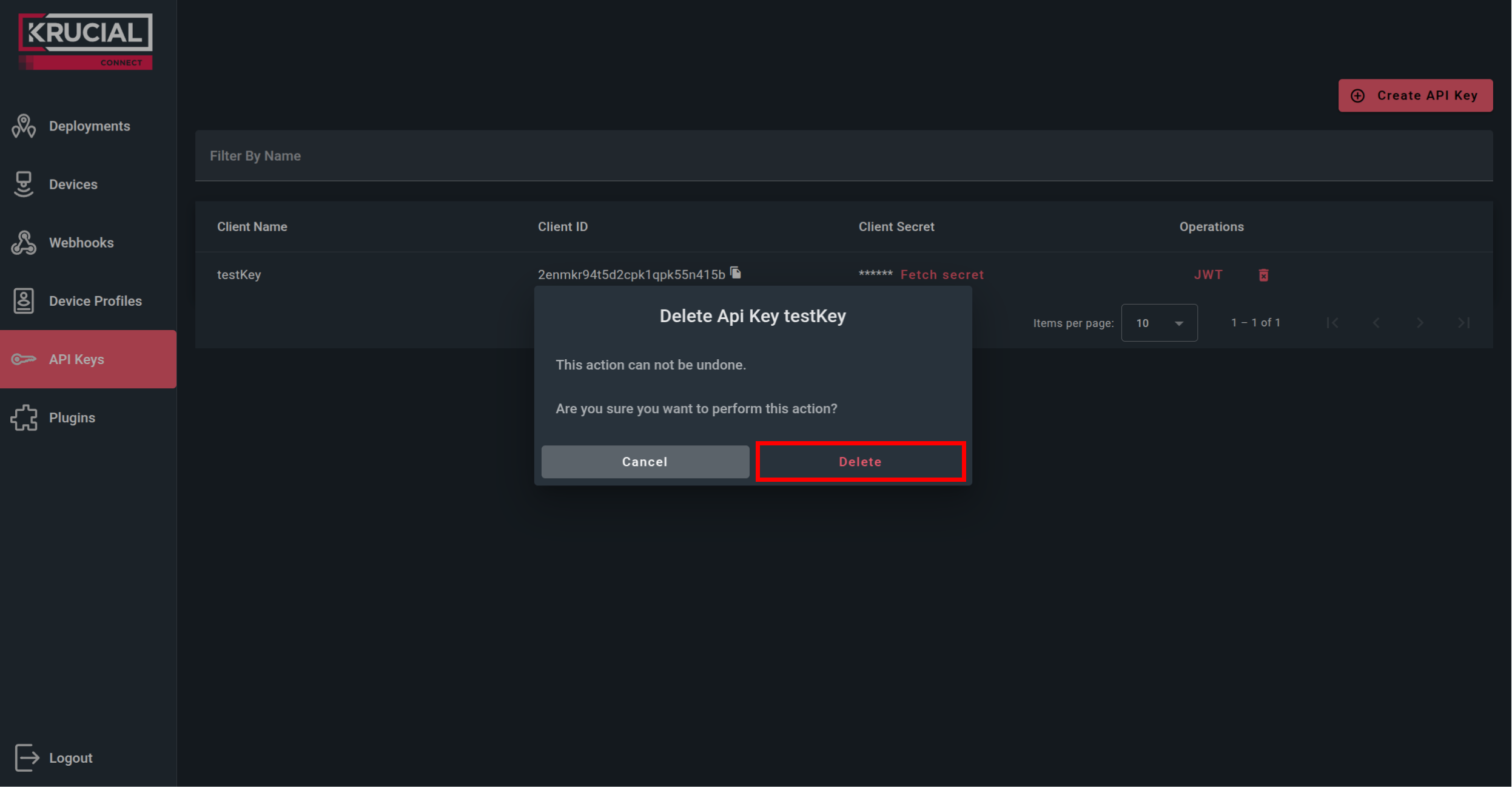The height and width of the screenshot is (787, 1512).
Task: Go to next page of results
Action: pos(1420,323)
